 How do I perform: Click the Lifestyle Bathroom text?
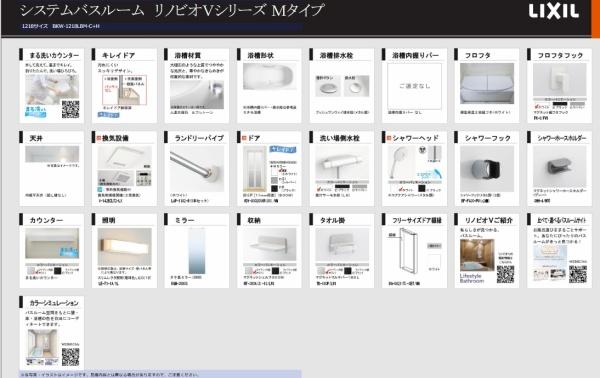pyautogui.click(x=472, y=278)
